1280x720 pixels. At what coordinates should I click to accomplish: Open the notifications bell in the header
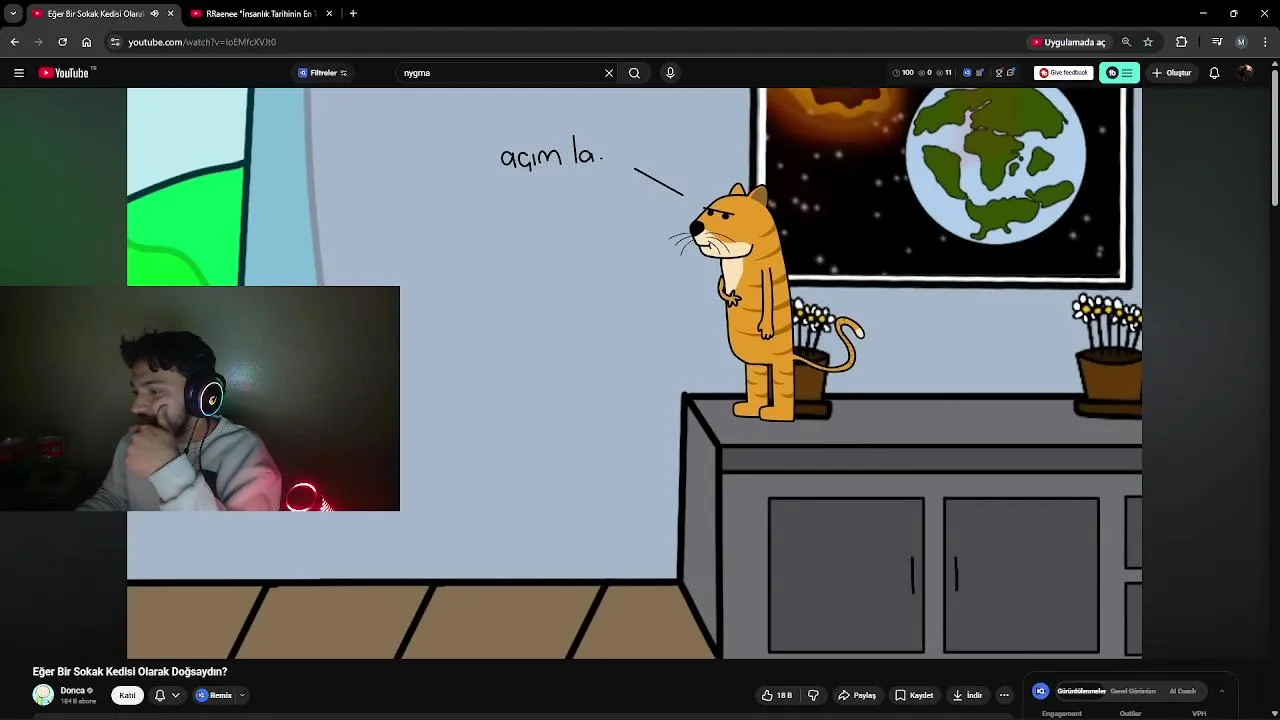[x=1214, y=73]
